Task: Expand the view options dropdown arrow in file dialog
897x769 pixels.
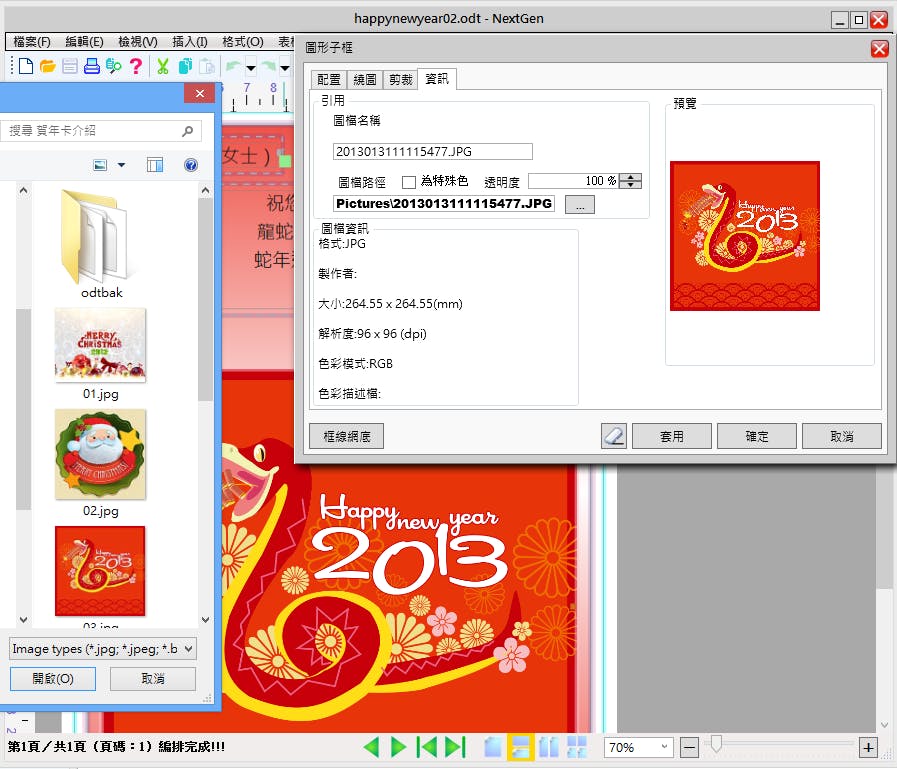Action: [122, 165]
